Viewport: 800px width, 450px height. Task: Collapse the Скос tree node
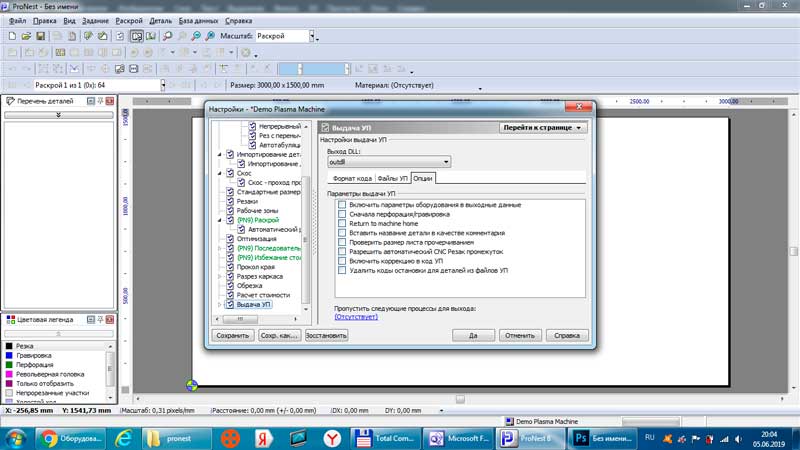pyautogui.click(x=220, y=173)
